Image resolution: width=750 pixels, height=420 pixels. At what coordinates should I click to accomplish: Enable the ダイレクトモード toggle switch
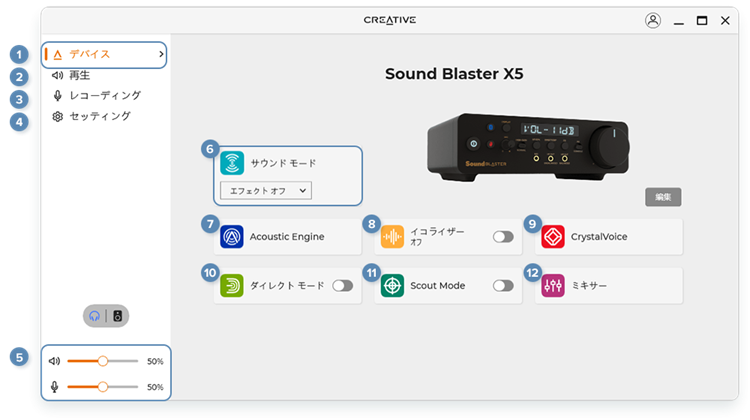[342, 286]
